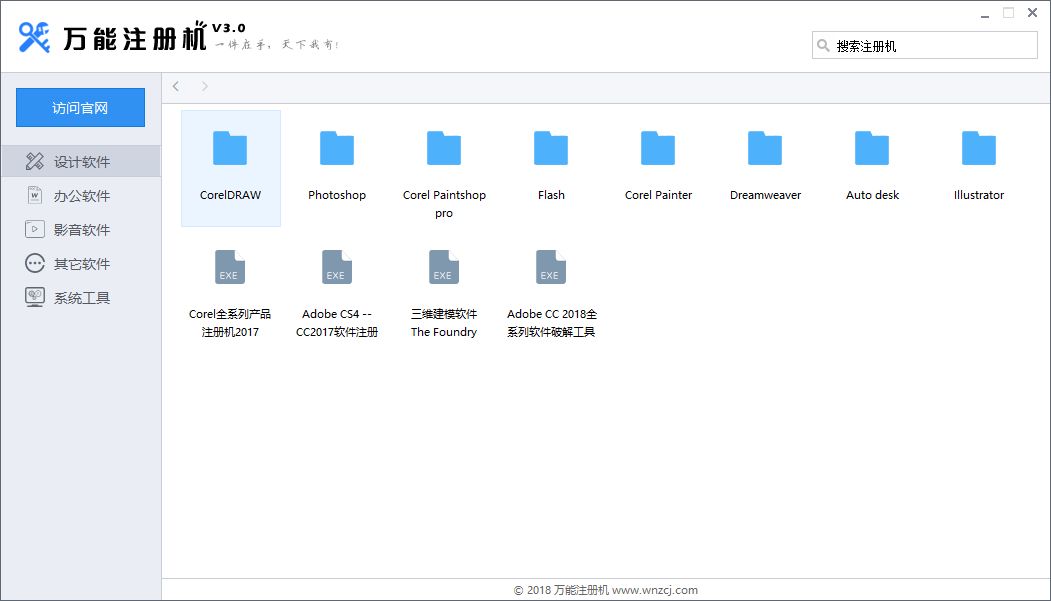Open the Illustrator folder icon

[x=979, y=148]
